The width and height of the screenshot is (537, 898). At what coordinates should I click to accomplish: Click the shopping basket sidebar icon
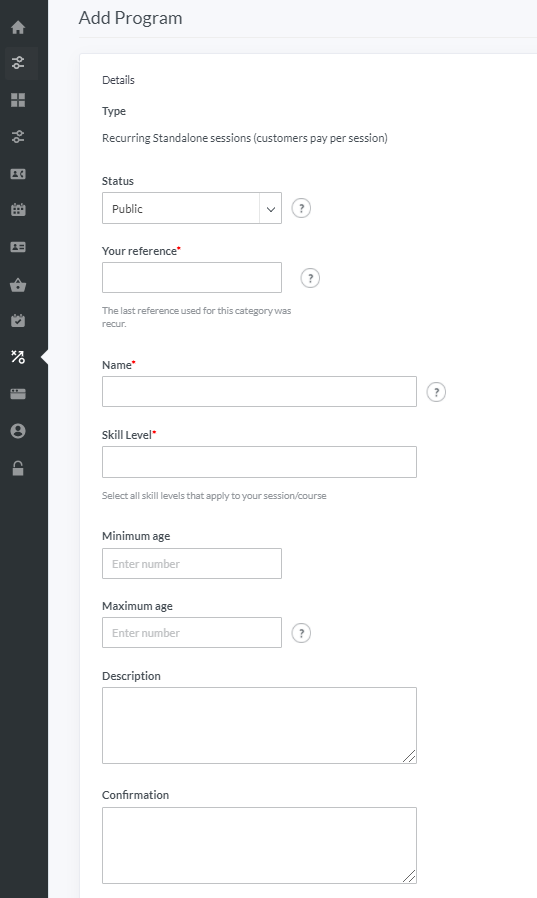[18, 285]
